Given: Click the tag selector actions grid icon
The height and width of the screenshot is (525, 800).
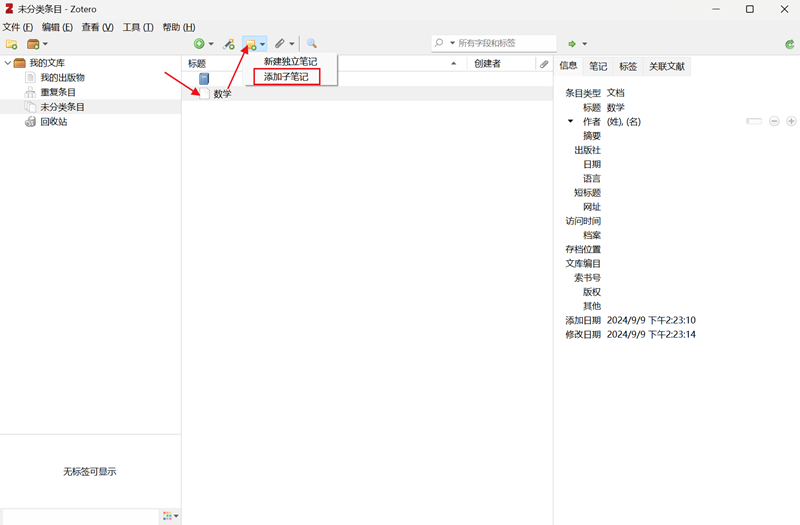Looking at the screenshot, I should [168, 516].
